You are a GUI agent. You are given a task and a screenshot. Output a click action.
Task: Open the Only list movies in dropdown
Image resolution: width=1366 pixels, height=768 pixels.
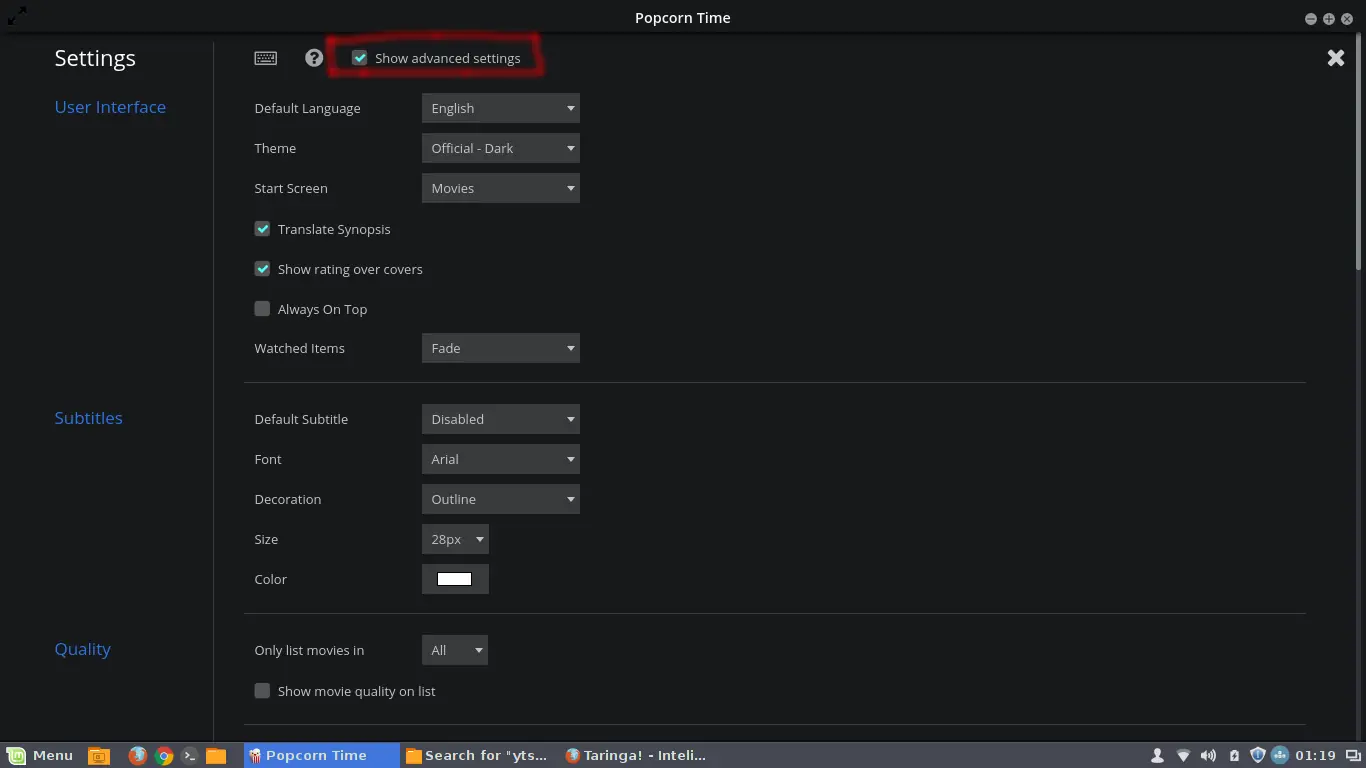[454, 650]
